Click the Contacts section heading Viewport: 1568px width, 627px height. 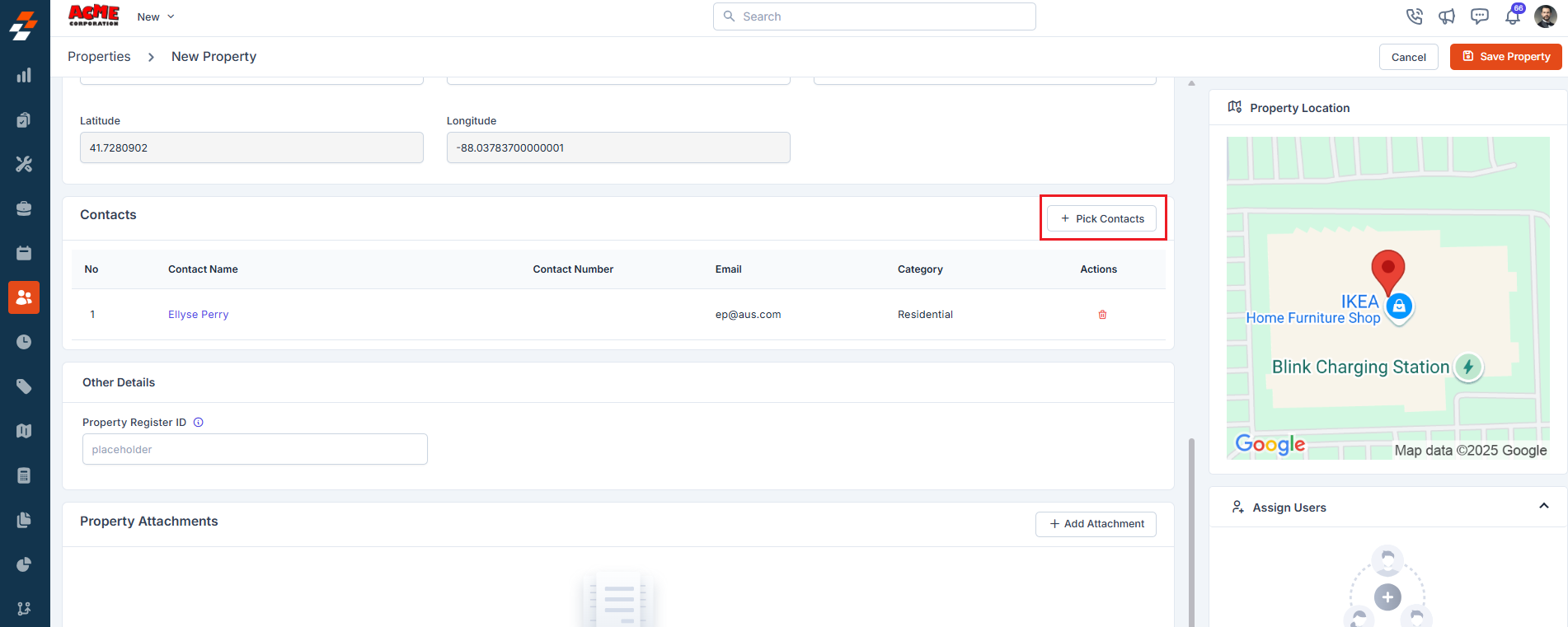(108, 215)
